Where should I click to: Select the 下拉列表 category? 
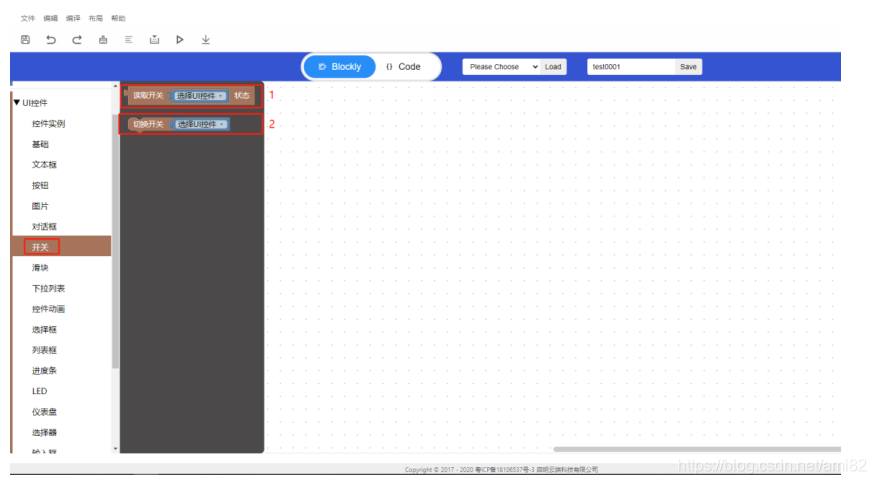coord(49,288)
